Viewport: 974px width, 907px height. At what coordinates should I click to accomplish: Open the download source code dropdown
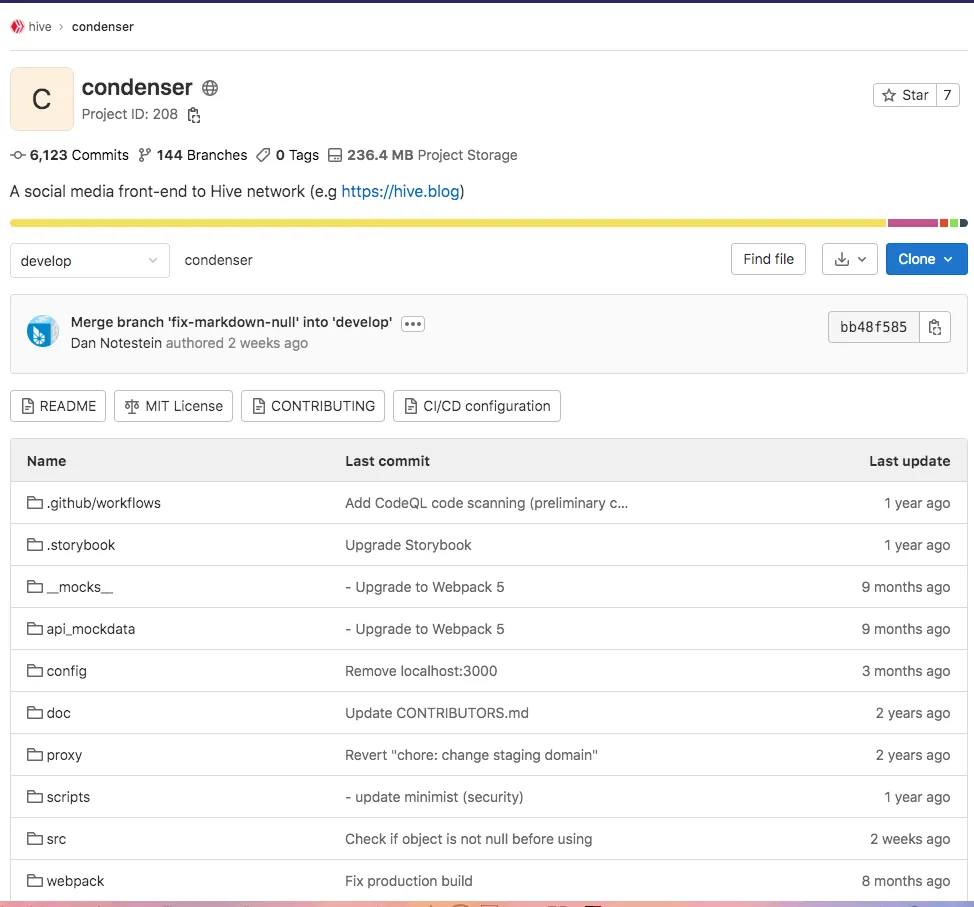click(850, 259)
